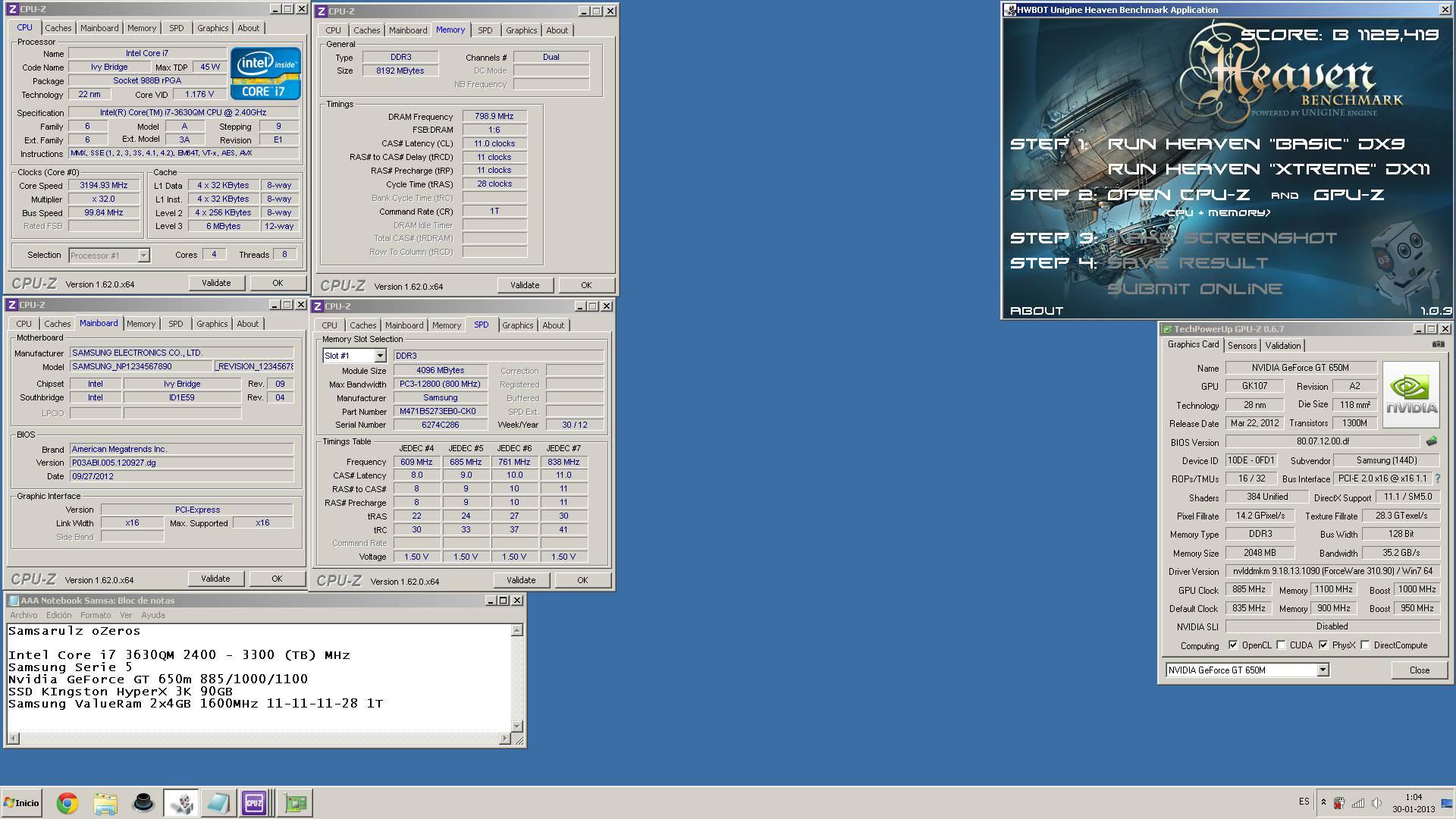Click the purple CPU-Z taskbar icon
This screenshot has height=819, width=1456.
[x=254, y=803]
